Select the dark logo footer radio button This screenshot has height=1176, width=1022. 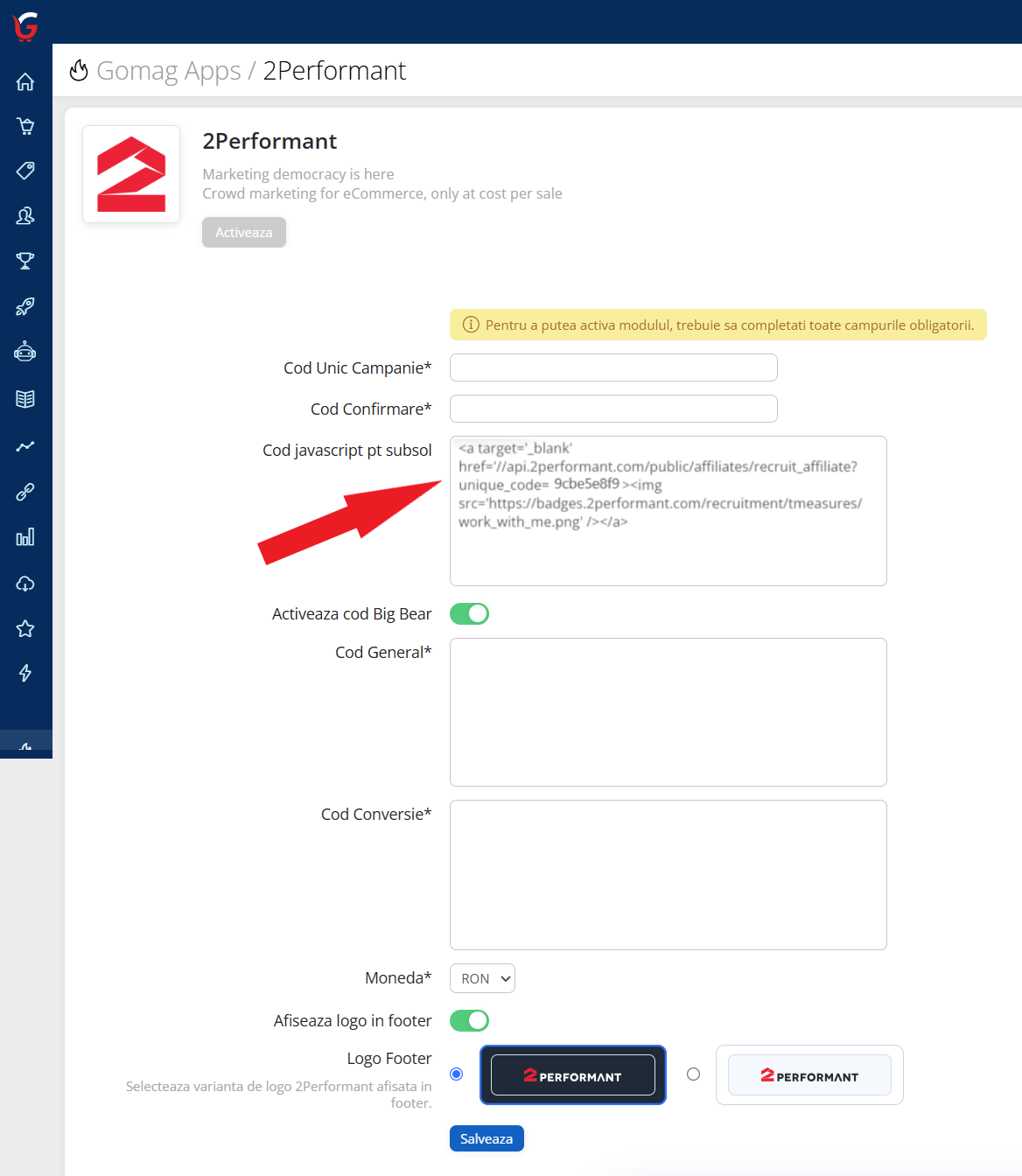pos(457,1074)
